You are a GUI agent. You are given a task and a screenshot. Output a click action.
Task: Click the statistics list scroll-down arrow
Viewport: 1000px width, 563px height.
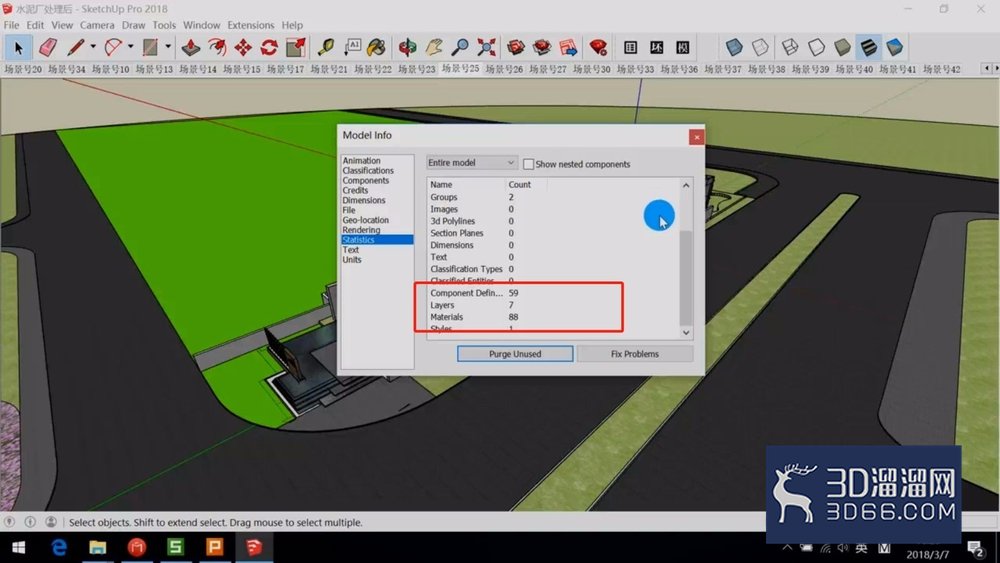(686, 333)
